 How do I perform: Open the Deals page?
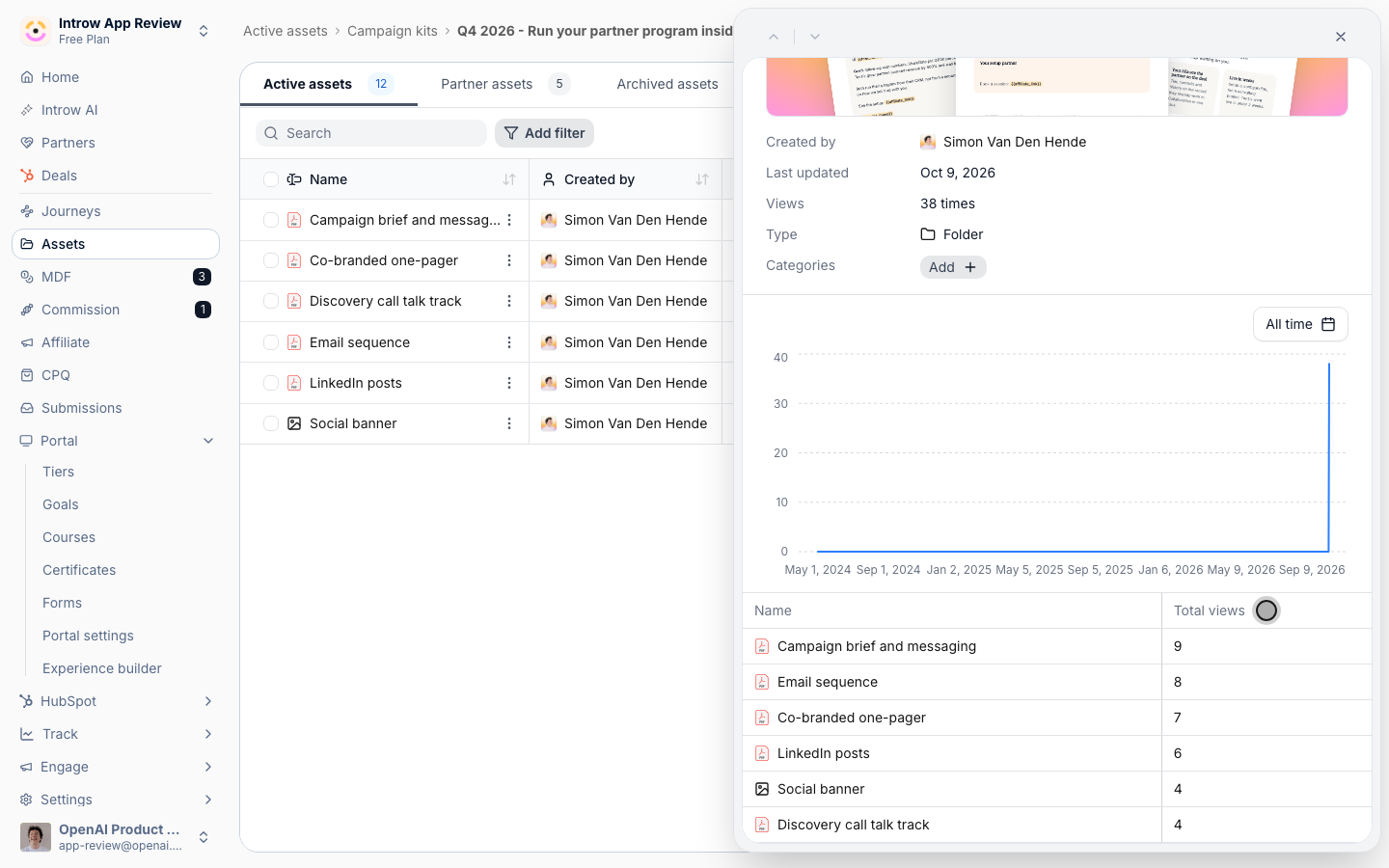point(116,176)
